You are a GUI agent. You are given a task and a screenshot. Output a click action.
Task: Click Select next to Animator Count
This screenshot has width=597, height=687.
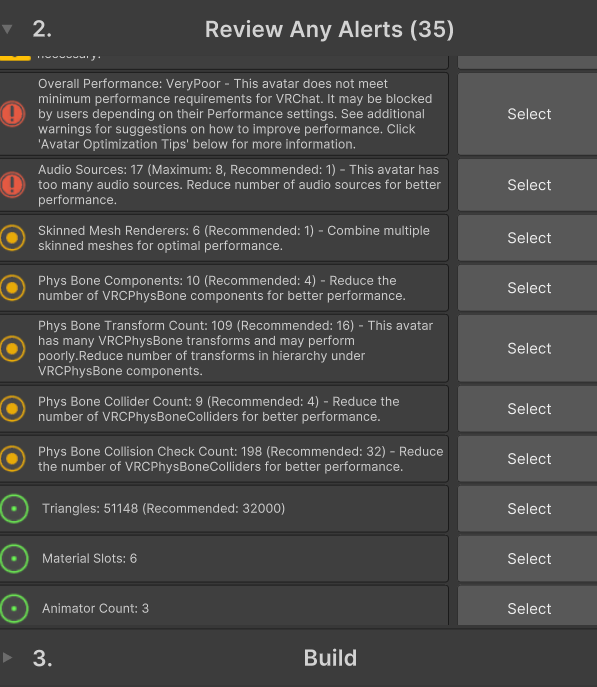[529, 607]
